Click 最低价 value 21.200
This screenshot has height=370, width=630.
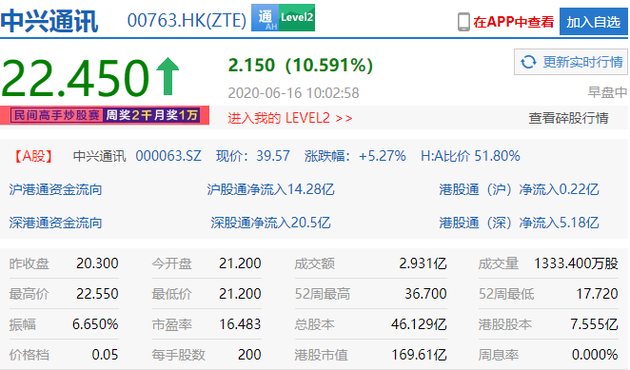point(240,294)
